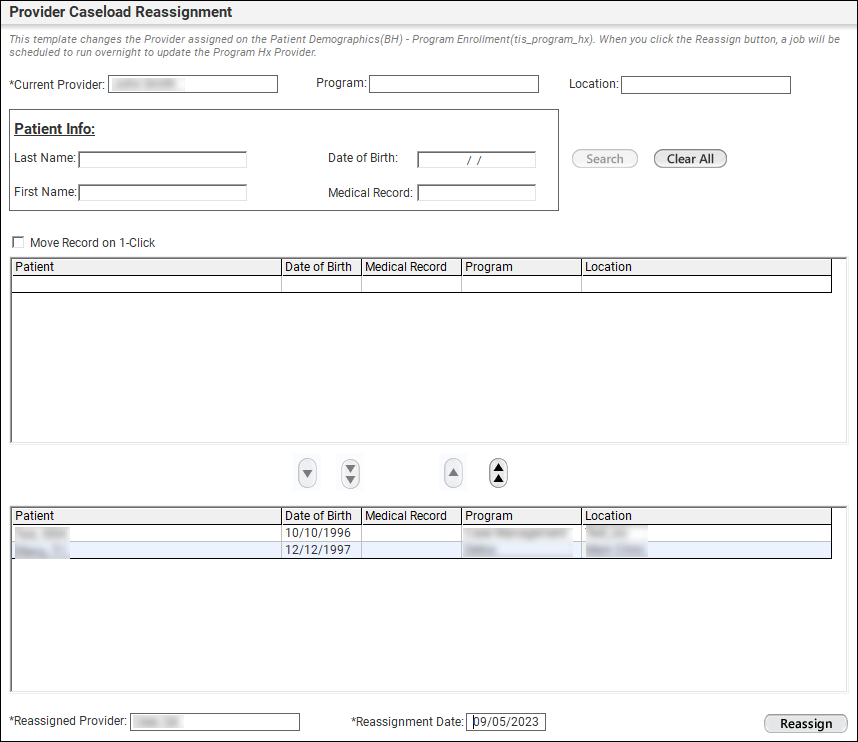Viewport: 858px width, 742px height.
Task: Click Date of Birth header in upper table
Action: 321,267
